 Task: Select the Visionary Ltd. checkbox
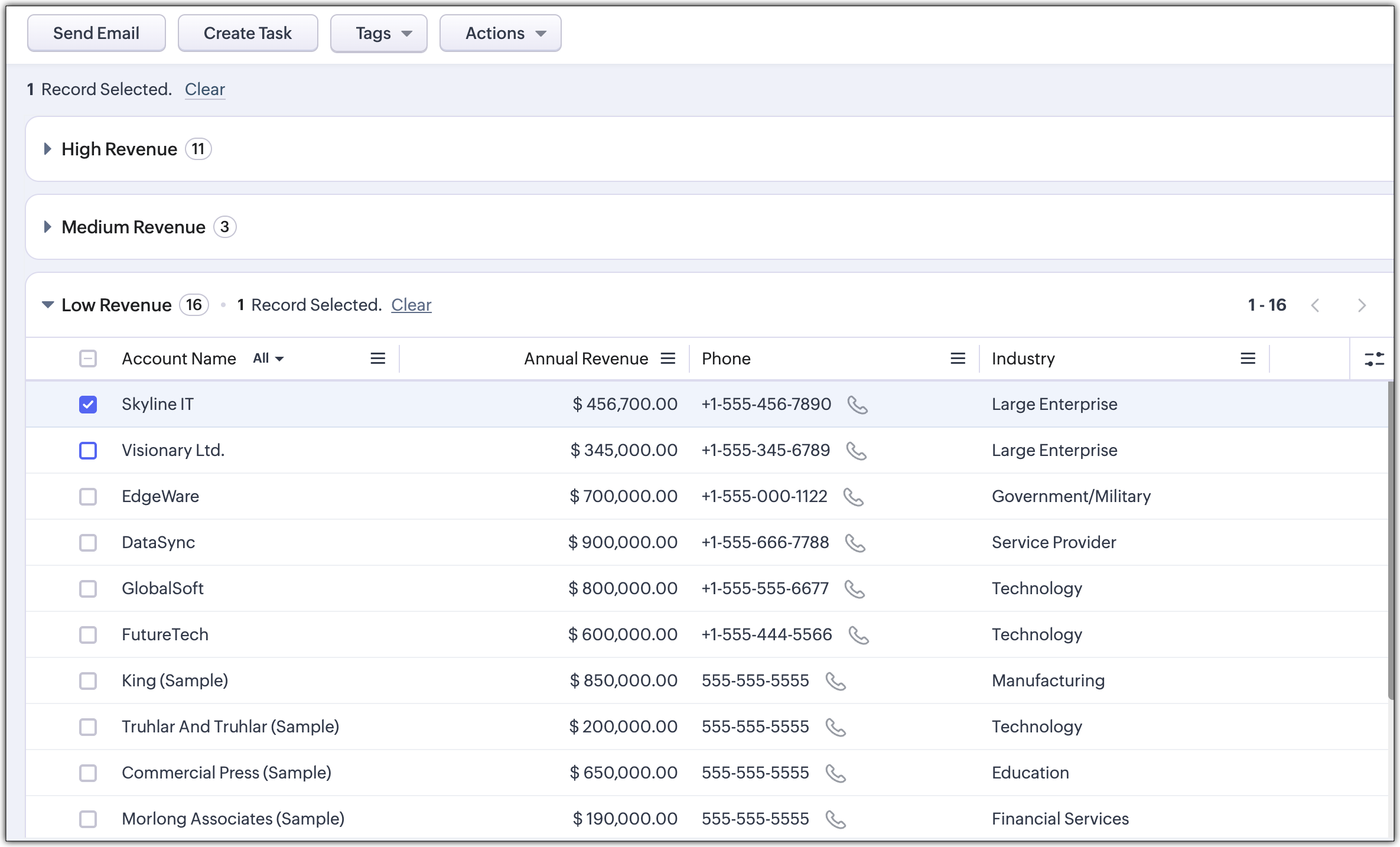pyautogui.click(x=88, y=451)
